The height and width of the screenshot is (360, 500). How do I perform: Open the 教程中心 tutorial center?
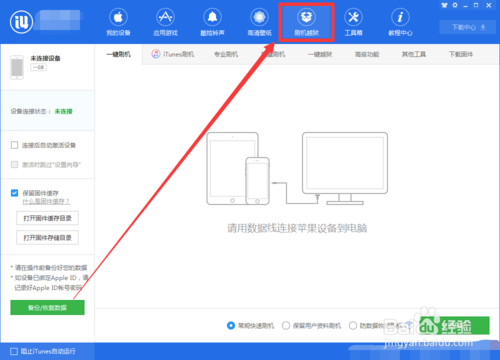coord(400,22)
